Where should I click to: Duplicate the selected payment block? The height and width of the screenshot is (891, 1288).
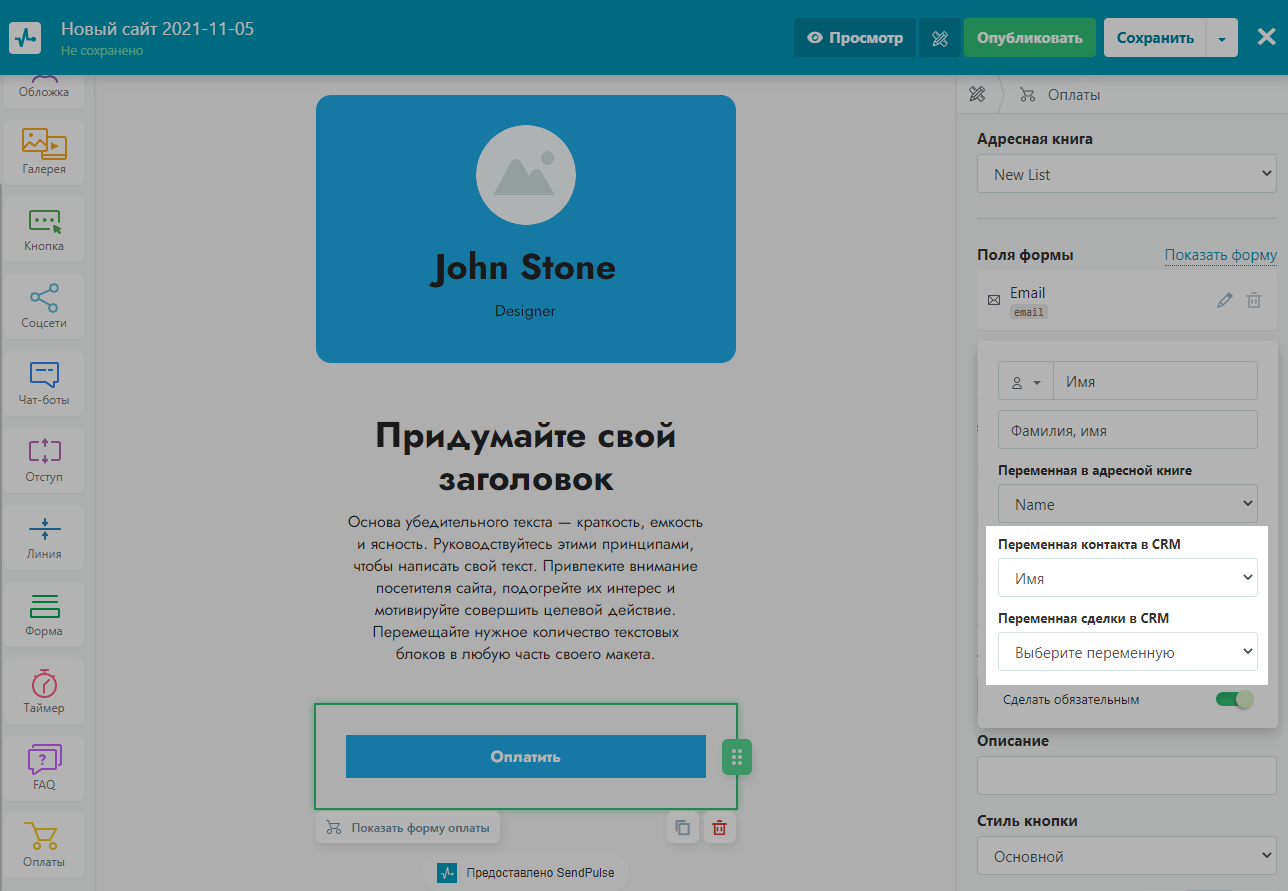coord(683,828)
